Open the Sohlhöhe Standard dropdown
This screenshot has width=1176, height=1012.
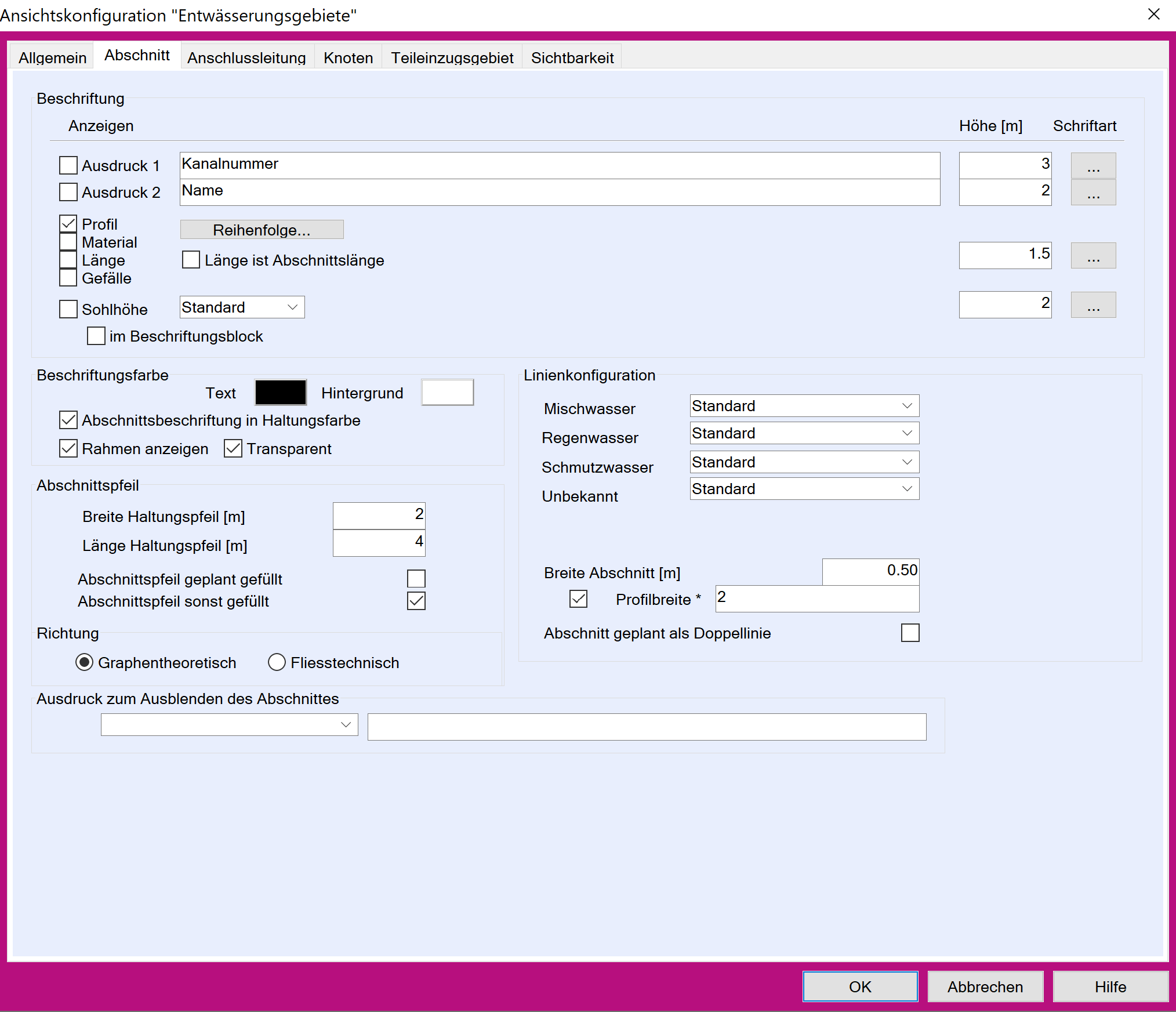(x=242, y=307)
